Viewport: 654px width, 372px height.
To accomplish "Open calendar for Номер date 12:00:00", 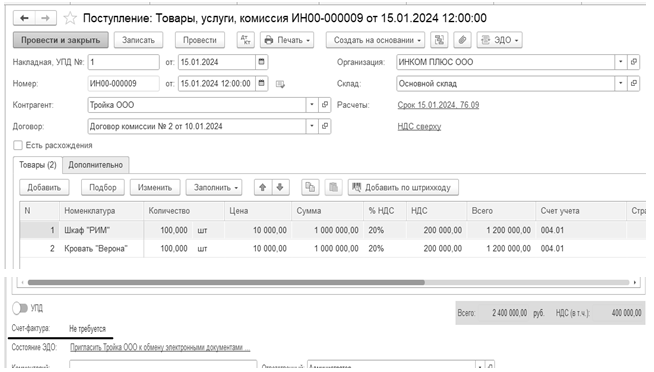I will [262, 83].
